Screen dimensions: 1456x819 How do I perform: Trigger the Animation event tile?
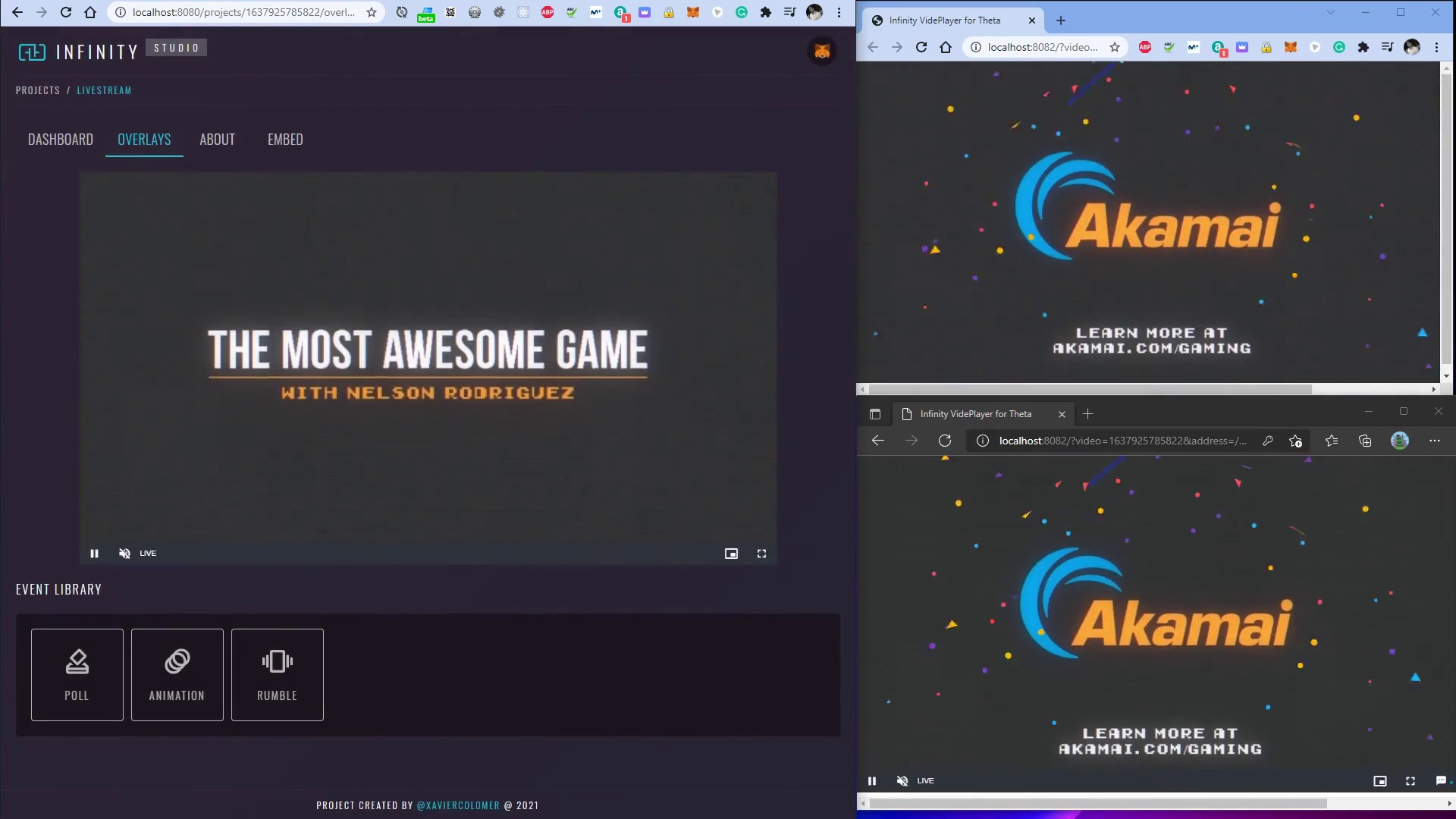coord(177,674)
